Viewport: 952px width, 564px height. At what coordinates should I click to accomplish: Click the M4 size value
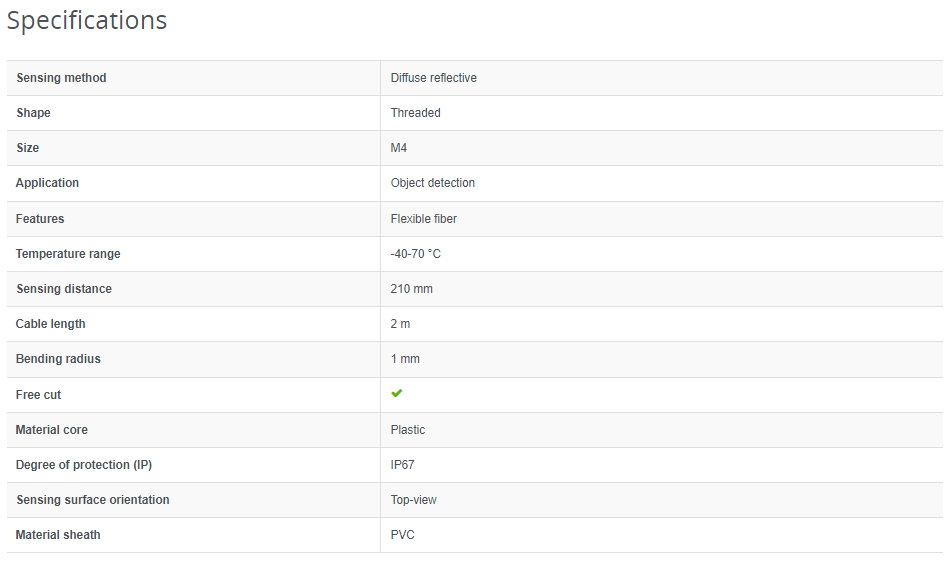(399, 148)
